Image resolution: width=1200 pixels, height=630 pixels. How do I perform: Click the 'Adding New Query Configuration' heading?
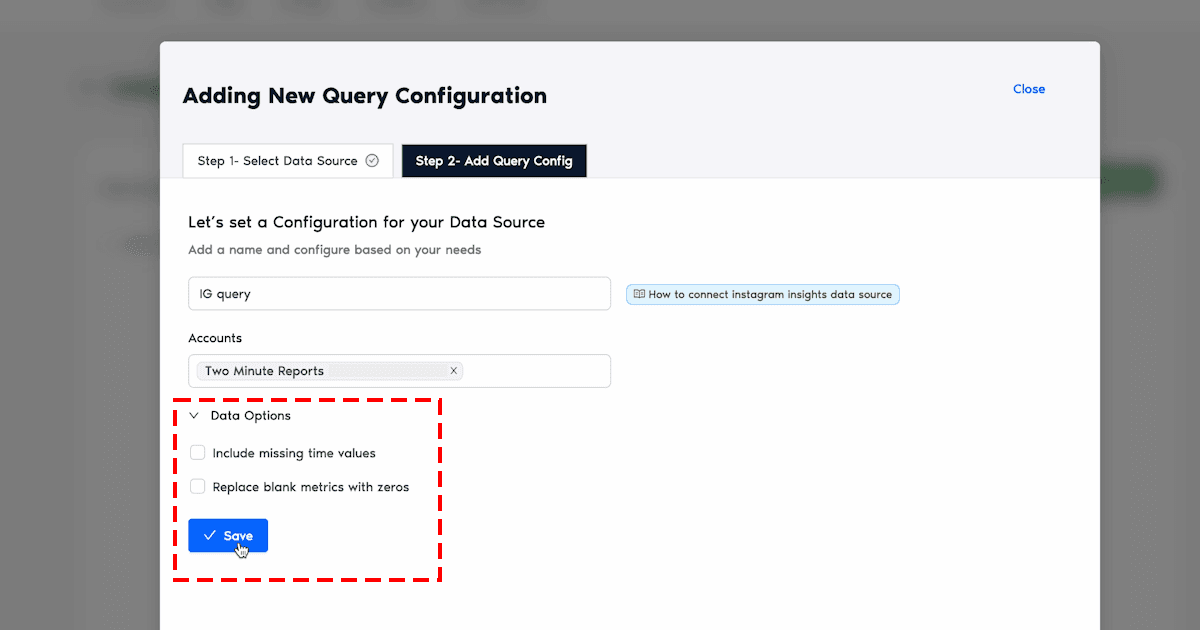click(x=364, y=96)
